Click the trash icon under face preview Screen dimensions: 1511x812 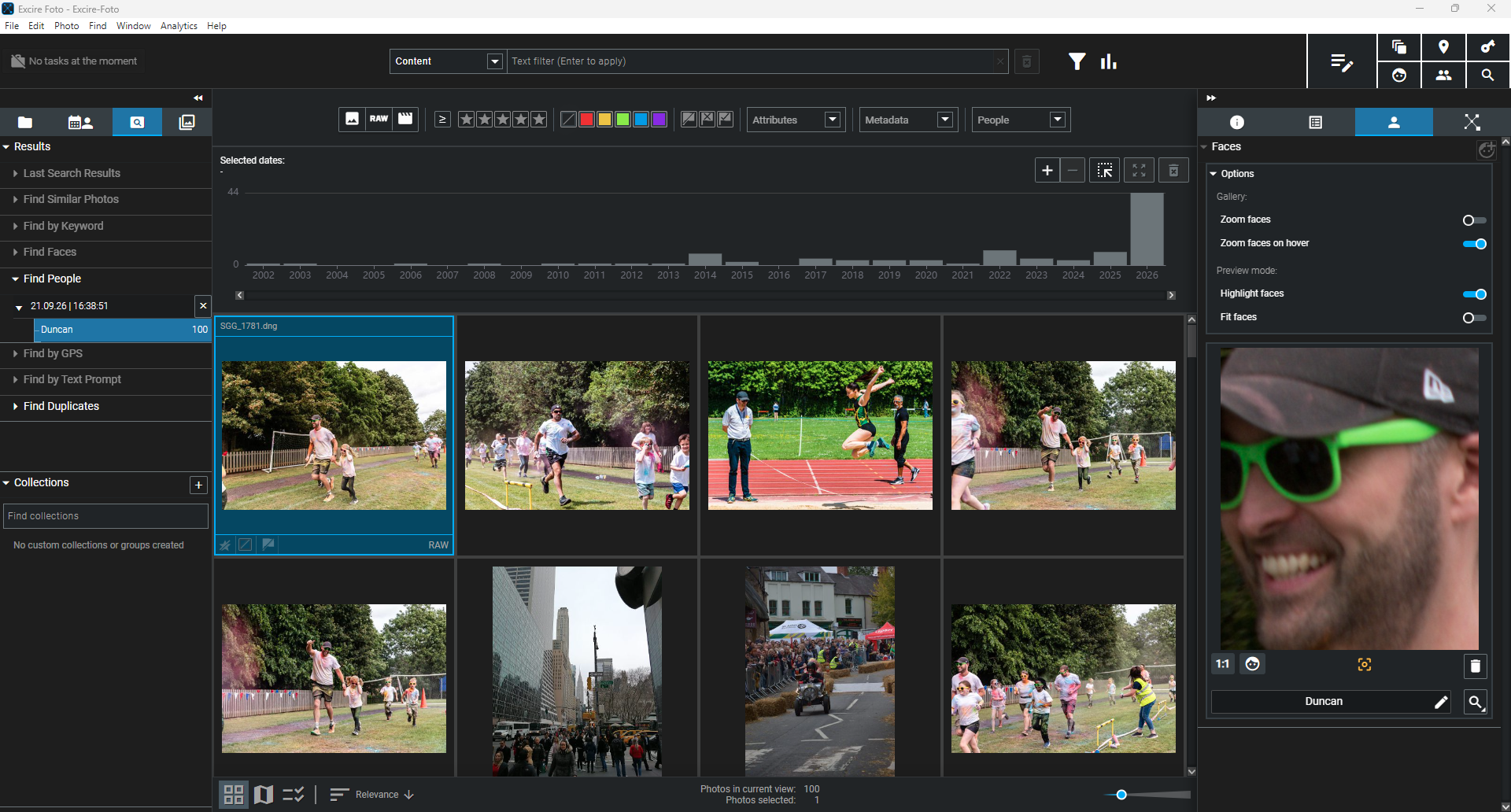pos(1476,666)
